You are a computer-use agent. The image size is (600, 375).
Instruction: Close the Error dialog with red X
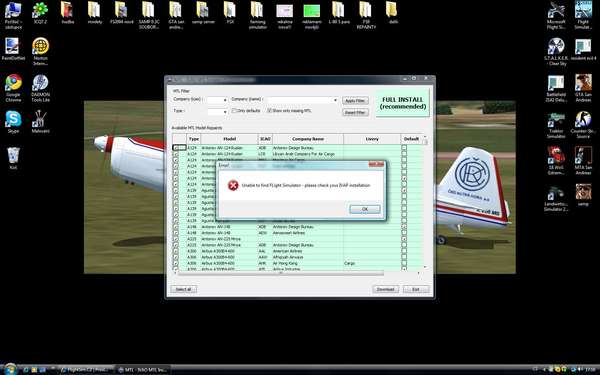pyautogui.click(x=376, y=165)
